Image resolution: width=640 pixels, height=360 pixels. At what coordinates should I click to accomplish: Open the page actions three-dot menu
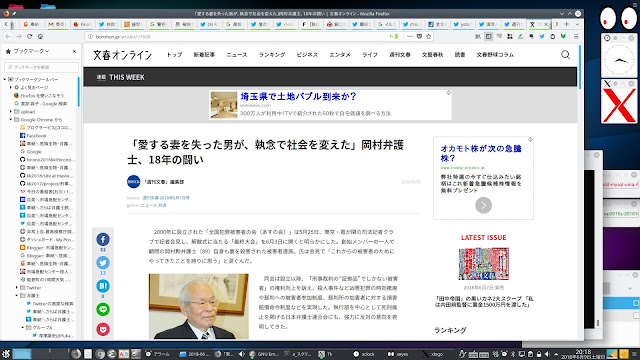click(410, 36)
